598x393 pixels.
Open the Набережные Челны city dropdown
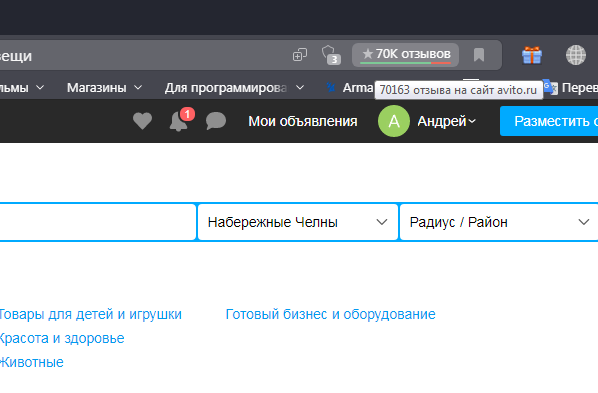(x=298, y=222)
